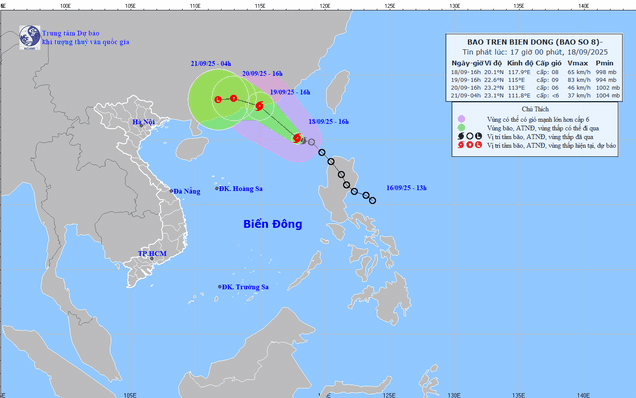Click the TP.HCM city marker

pos(152,258)
